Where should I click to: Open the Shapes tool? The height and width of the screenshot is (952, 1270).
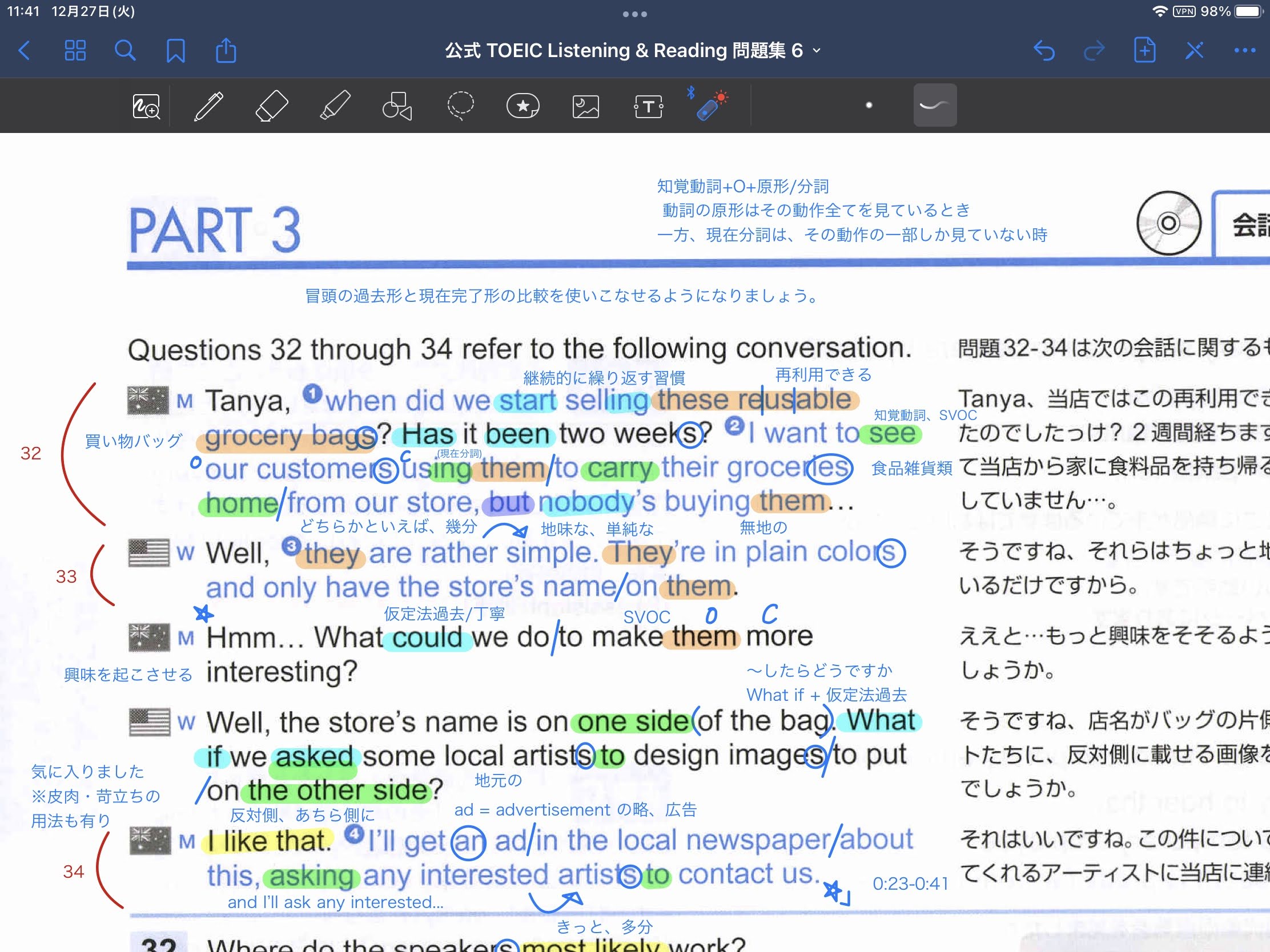pyautogui.click(x=397, y=106)
